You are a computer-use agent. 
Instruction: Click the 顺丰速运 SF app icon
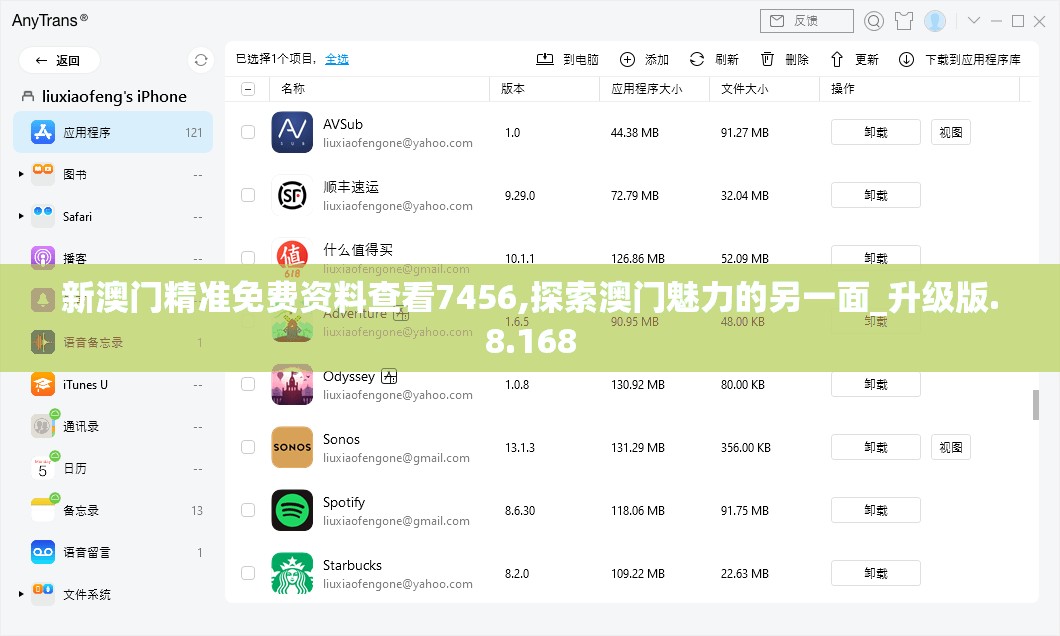click(292, 195)
